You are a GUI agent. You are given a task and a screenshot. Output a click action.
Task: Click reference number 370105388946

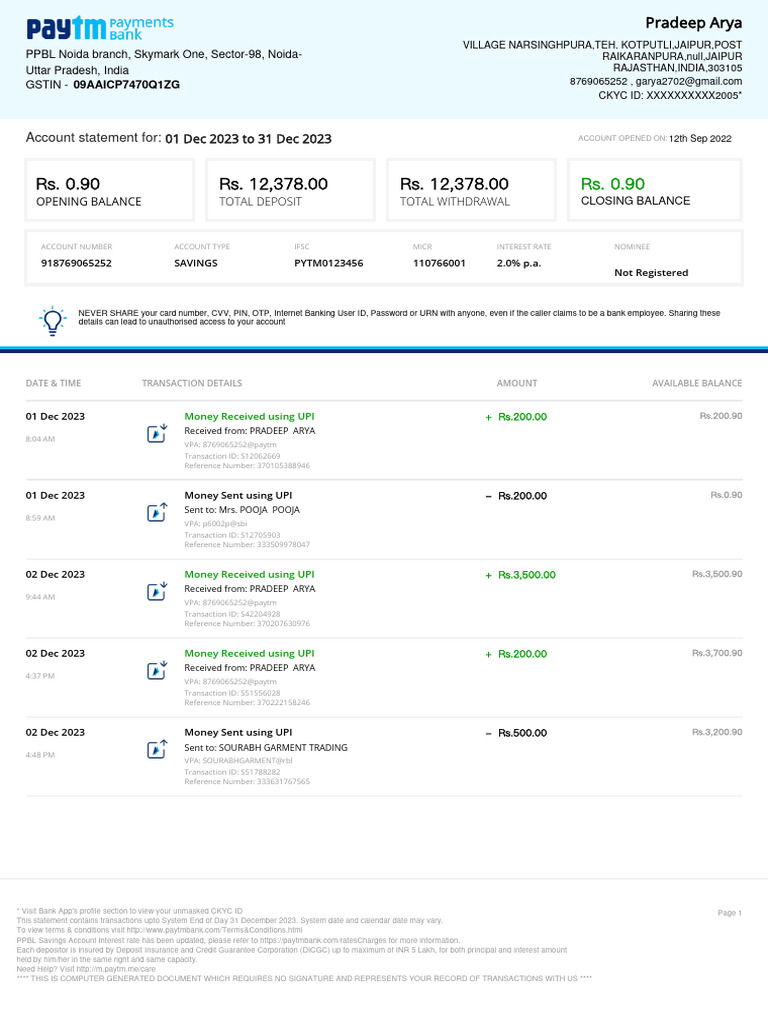coord(282,466)
